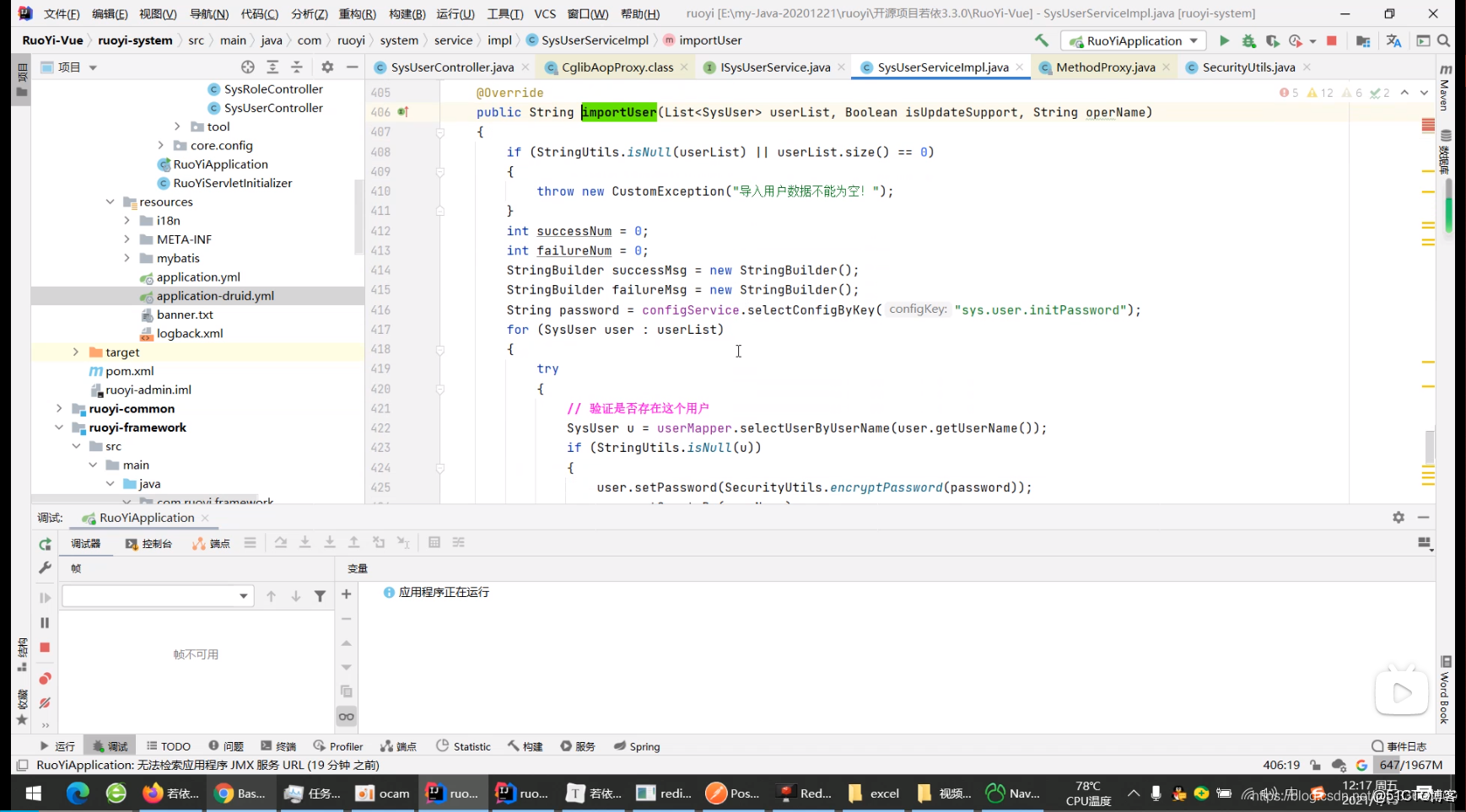Locate the current file using the crosshair icon
1466x812 pixels.
247,67
